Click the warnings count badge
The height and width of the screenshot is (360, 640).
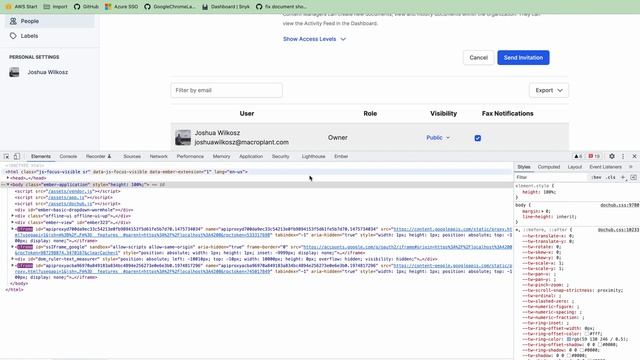(x=578, y=156)
